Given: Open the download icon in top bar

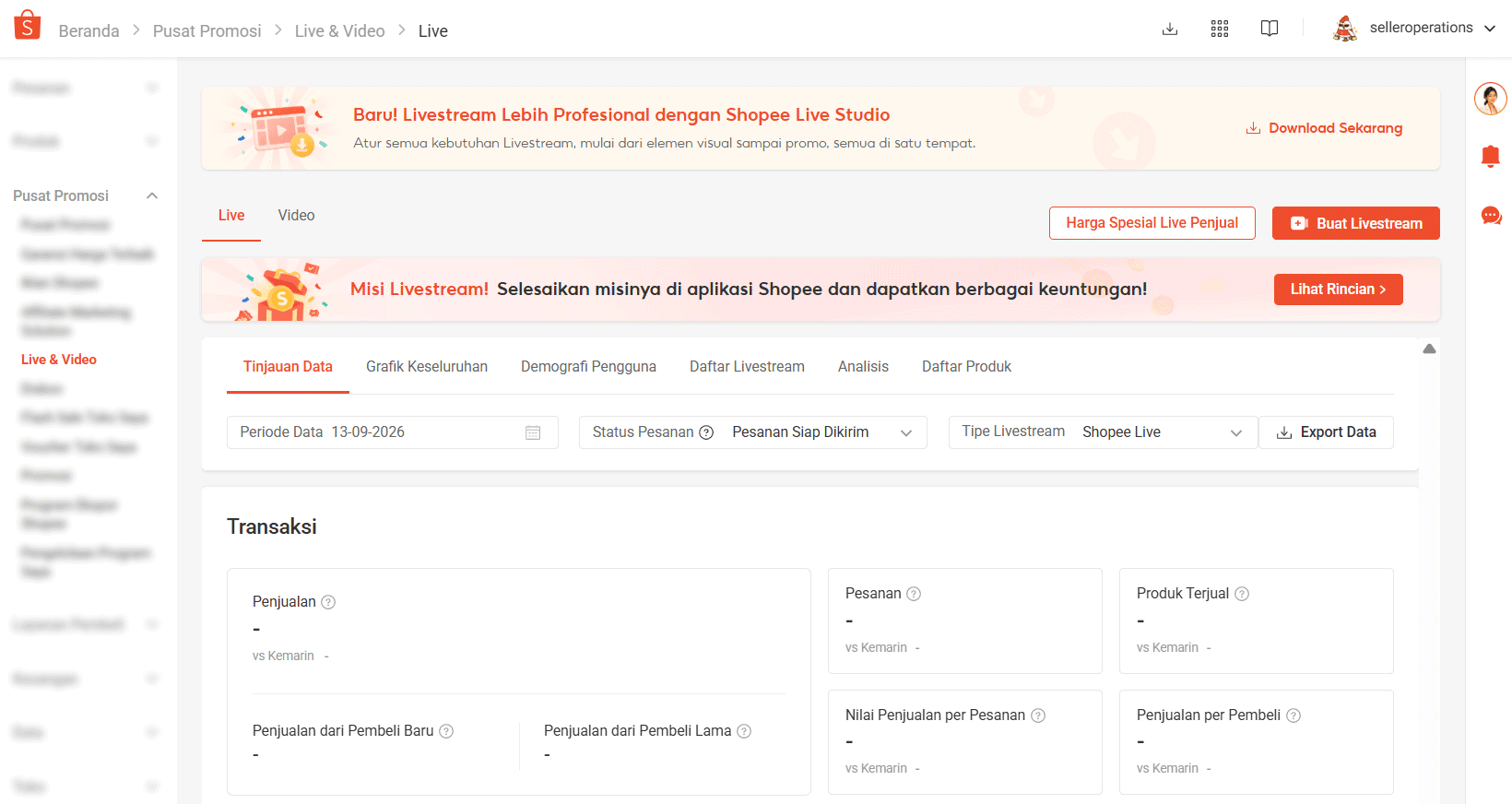Looking at the screenshot, I should click(x=1170, y=29).
